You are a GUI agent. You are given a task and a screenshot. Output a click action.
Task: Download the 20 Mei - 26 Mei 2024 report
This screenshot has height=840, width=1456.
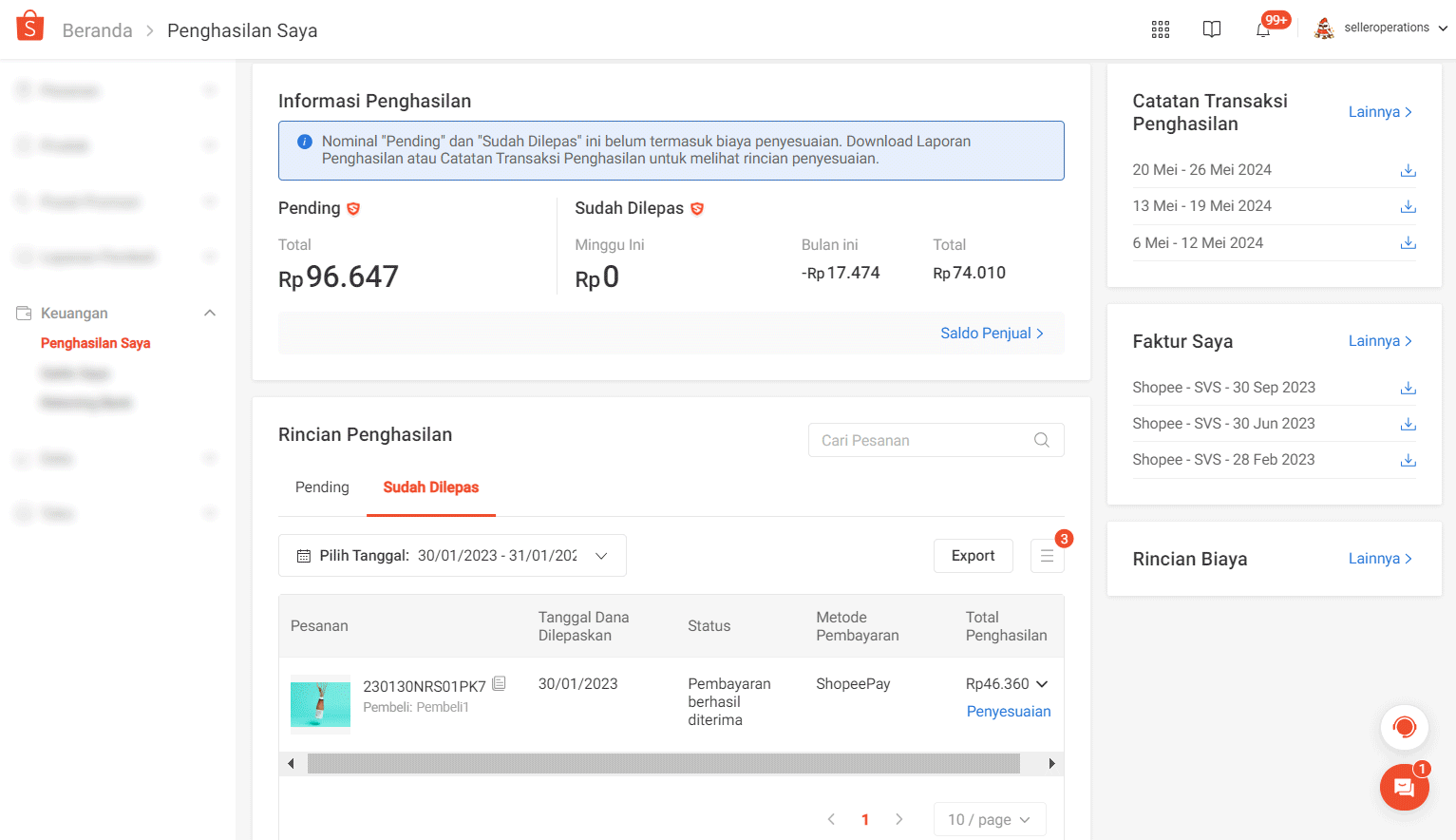pyautogui.click(x=1408, y=170)
